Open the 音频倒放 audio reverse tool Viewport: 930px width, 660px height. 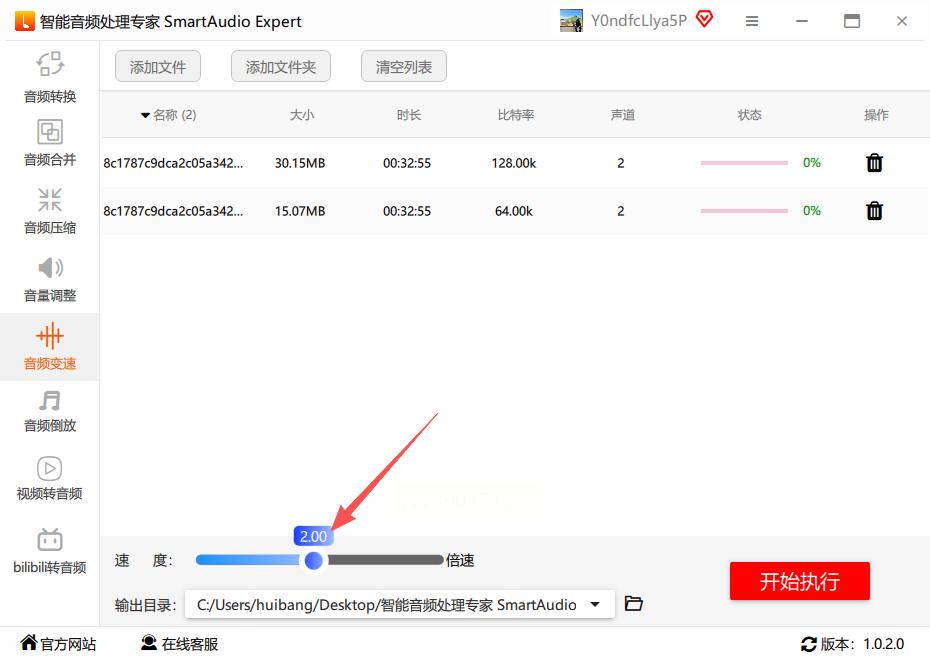[x=50, y=412]
